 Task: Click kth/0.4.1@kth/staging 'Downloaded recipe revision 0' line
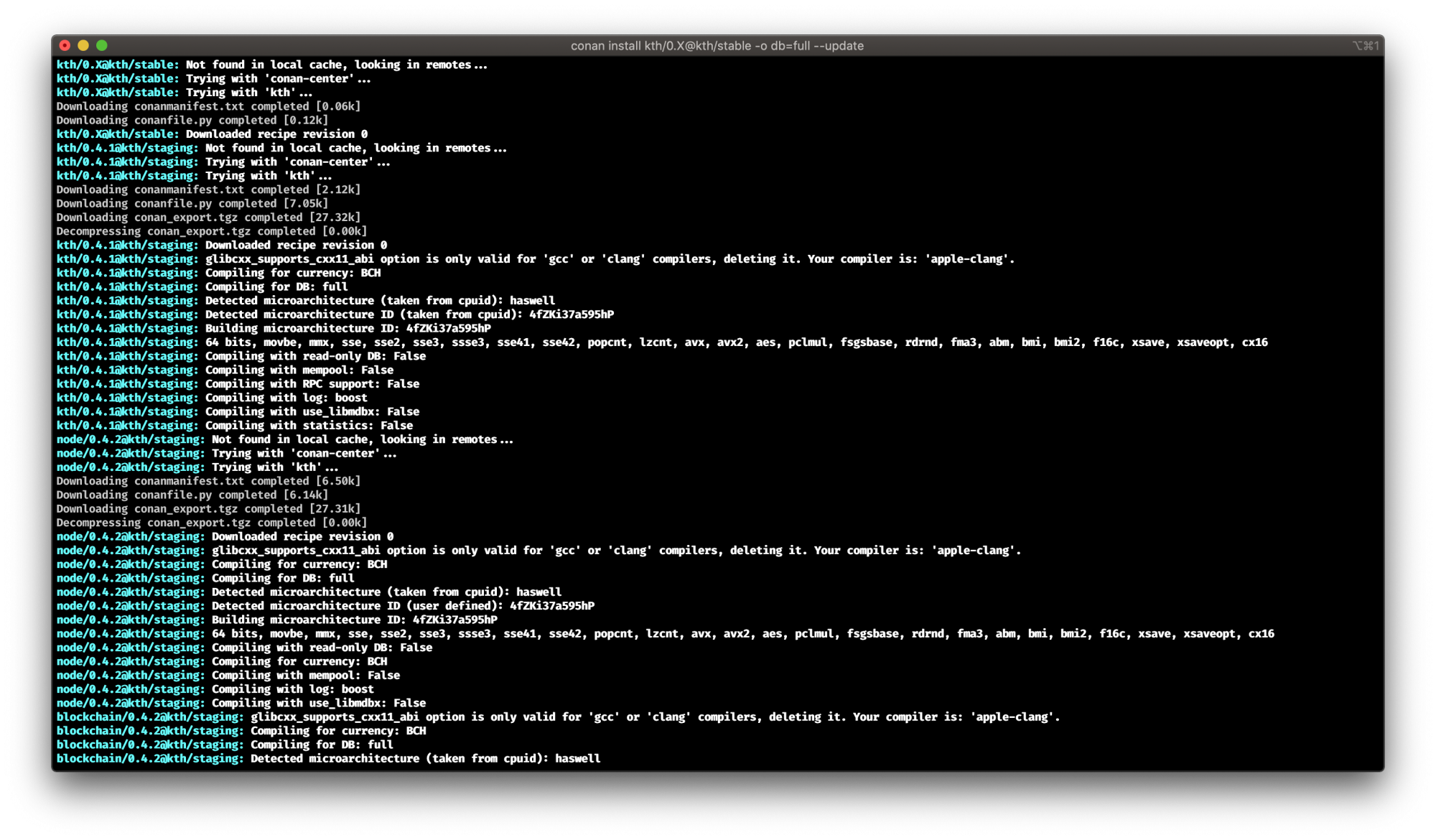(222, 246)
